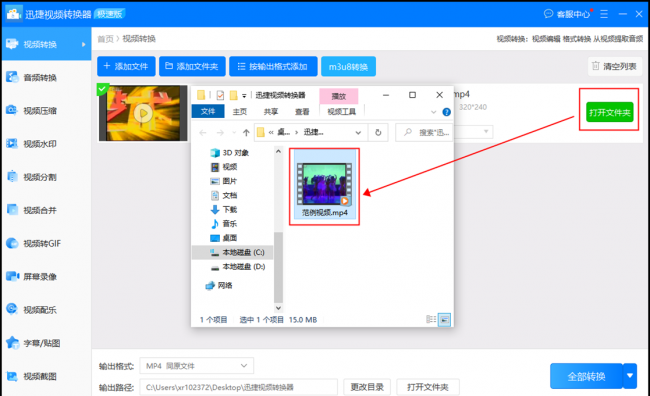This screenshot has height=396, width=650.
Task: Select the pink 播放 contextual tab
Action: tap(339, 96)
